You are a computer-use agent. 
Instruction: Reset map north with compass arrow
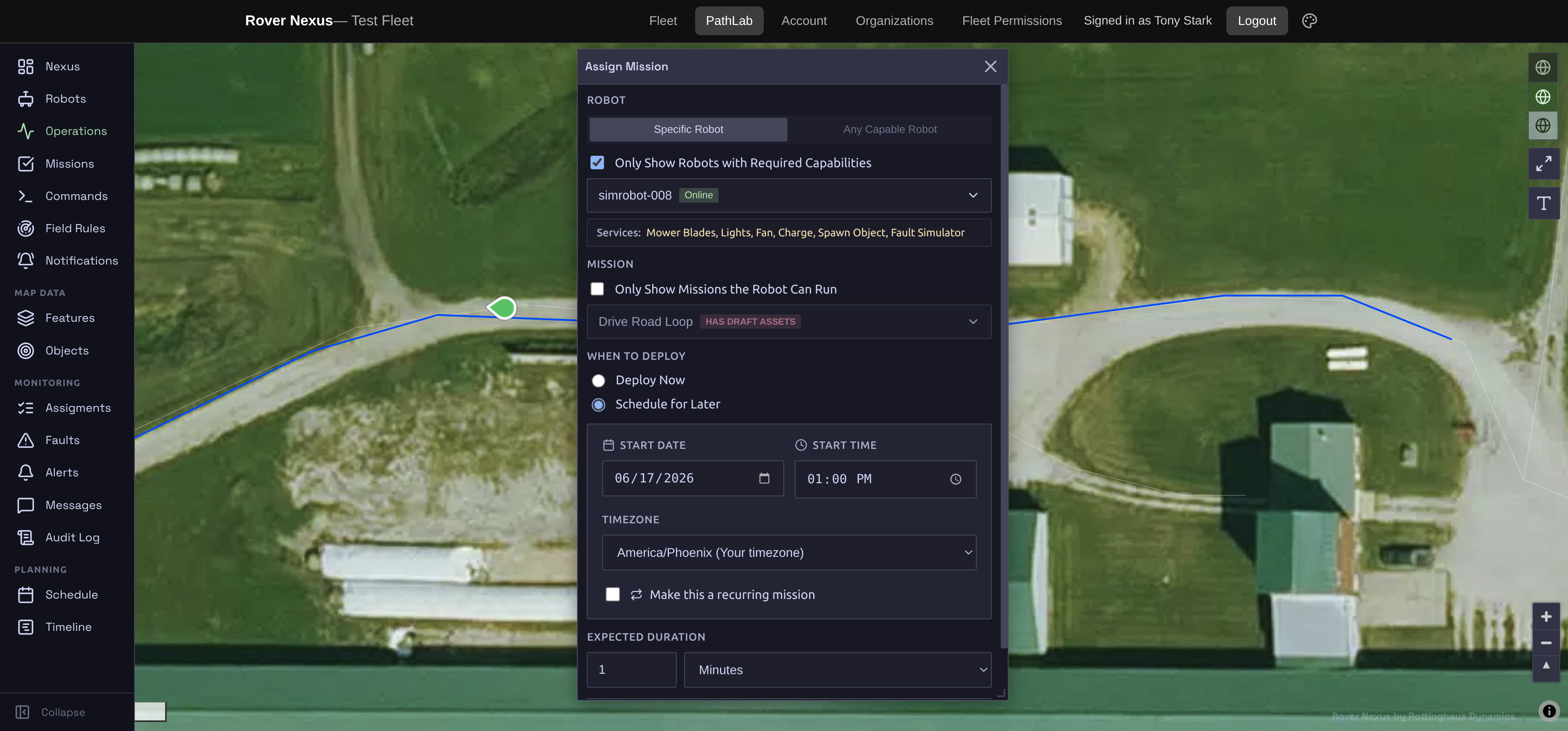[1546, 666]
